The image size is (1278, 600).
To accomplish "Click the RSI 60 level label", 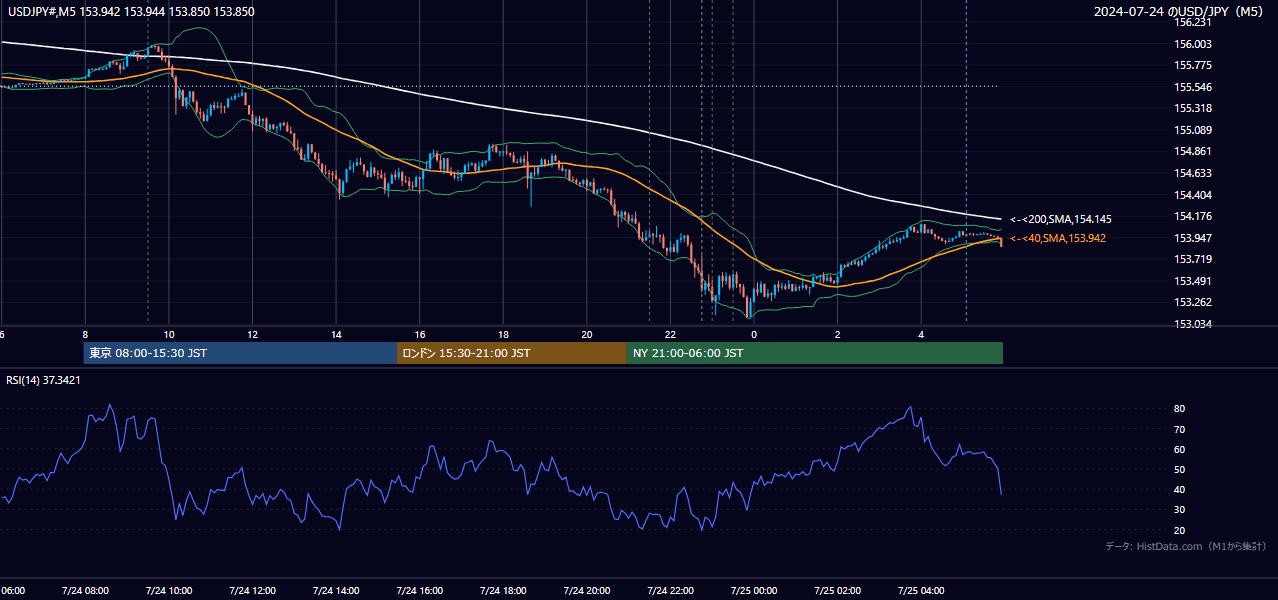I will coord(1180,449).
